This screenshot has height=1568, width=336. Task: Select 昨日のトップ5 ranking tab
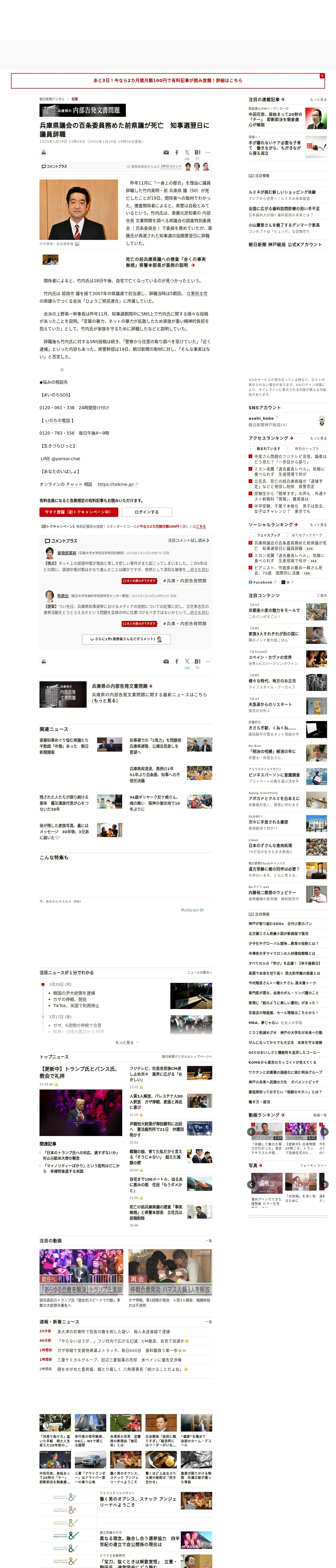[x=307, y=449]
